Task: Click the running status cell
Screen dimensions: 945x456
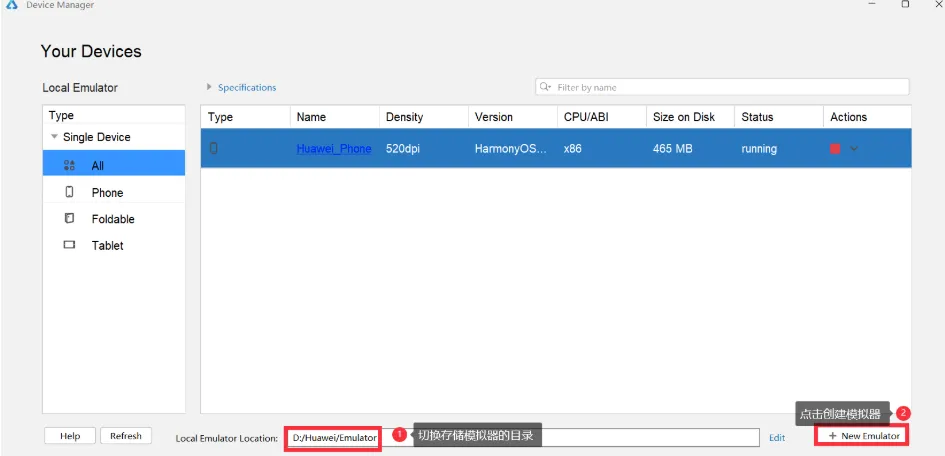Action: point(759,149)
